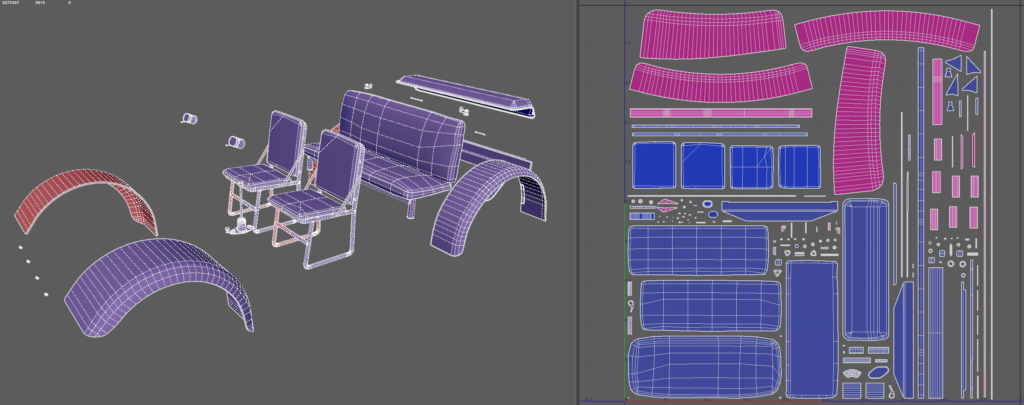Select the tall blue UV rectangle in the lower center
The image size is (1024, 405).
click(812, 329)
